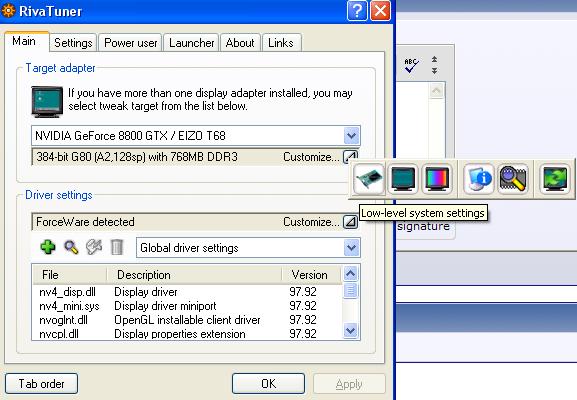Viewport: 577px width, 400px height.
Task: Click the green plus add profile icon
Action: [x=48, y=247]
